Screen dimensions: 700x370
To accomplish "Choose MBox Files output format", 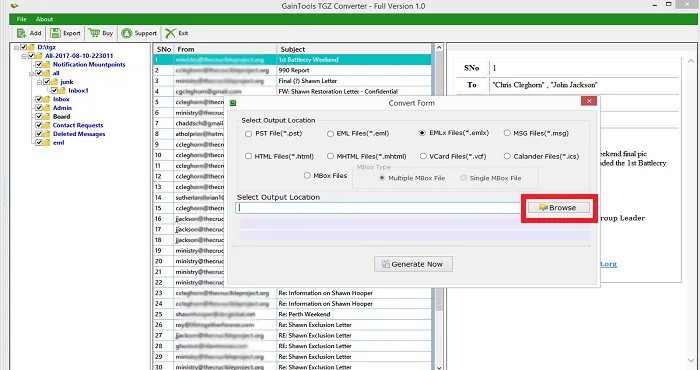I will tap(307, 176).
